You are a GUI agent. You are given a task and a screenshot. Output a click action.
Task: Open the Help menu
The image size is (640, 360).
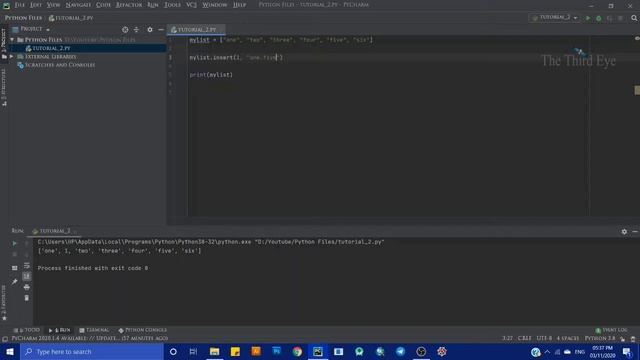[x=240, y=5]
